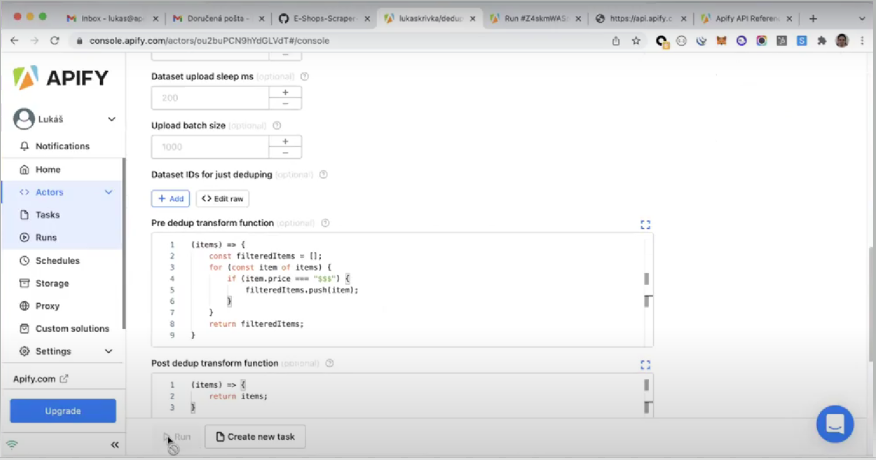Open the Actors section
876x460 pixels.
49,192
